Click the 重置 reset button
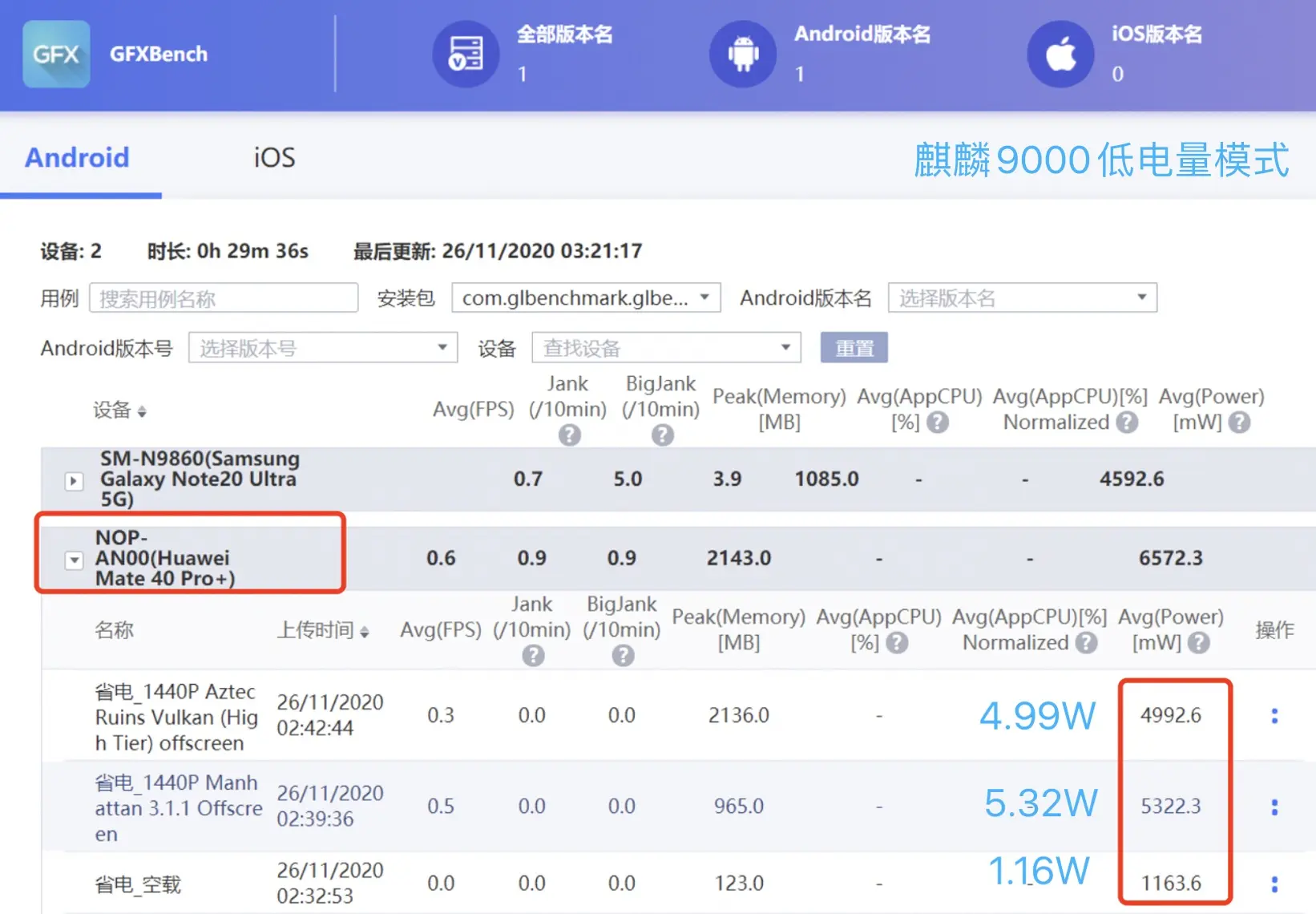The image size is (1316, 914). 854,348
